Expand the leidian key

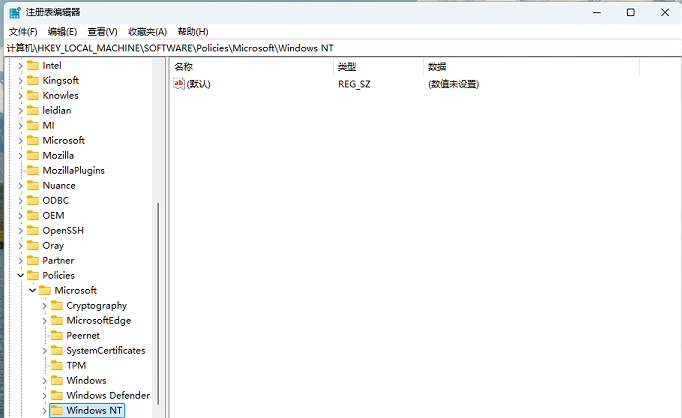pyautogui.click(x=20, y=111)
